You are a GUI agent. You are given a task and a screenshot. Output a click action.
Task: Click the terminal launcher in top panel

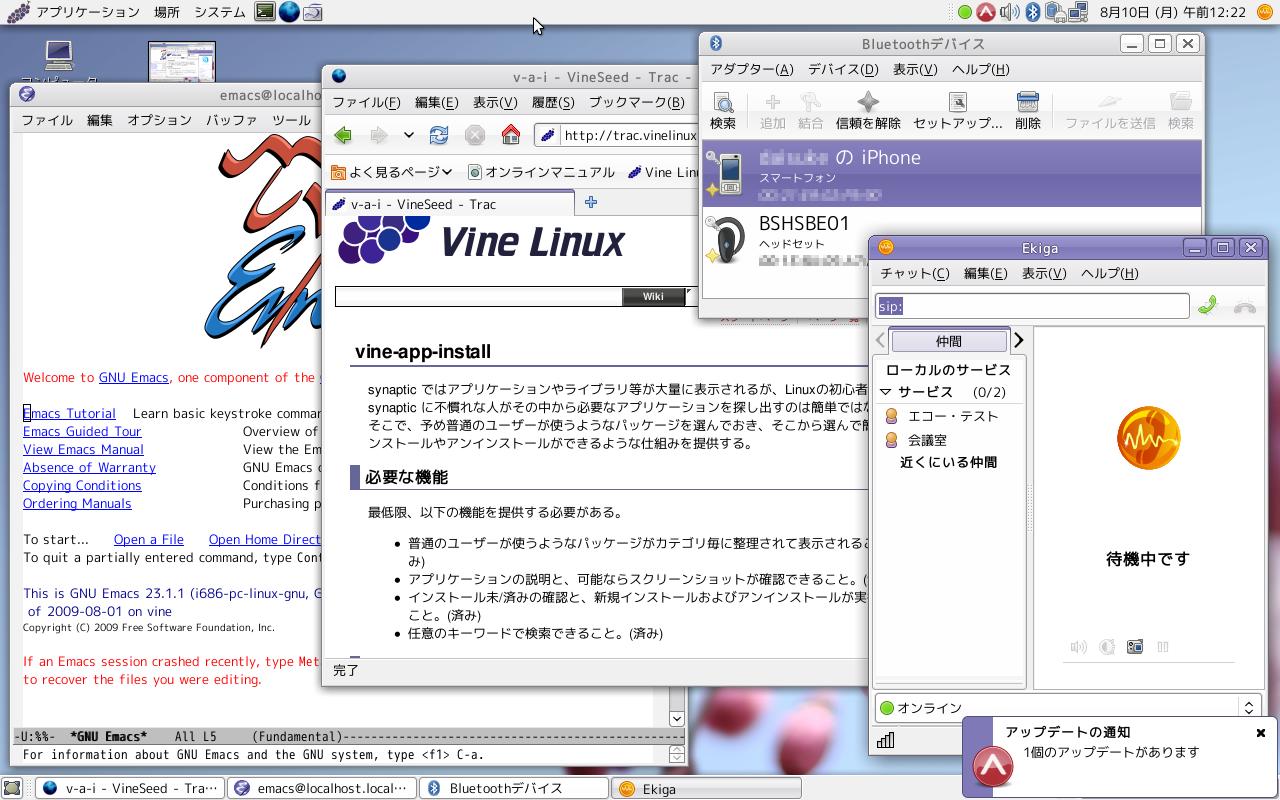point(264,12)
